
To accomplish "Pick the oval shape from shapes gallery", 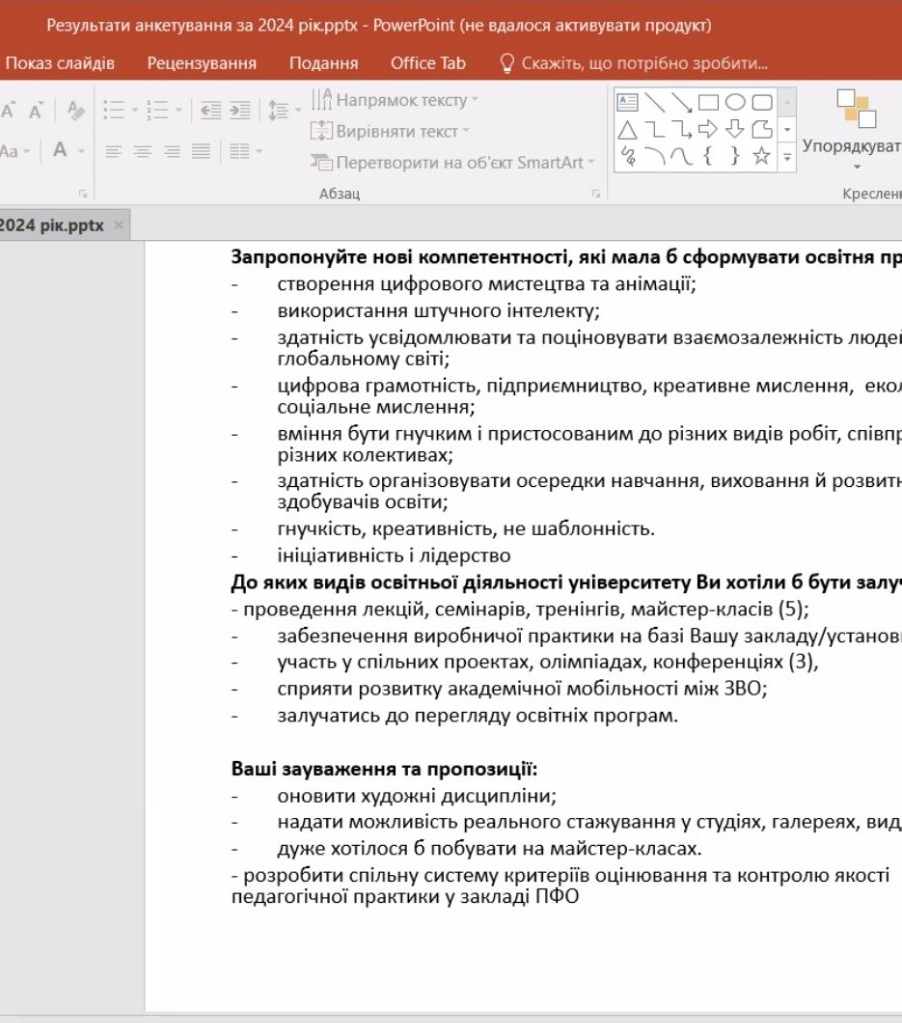I will (x=734, y=104).
